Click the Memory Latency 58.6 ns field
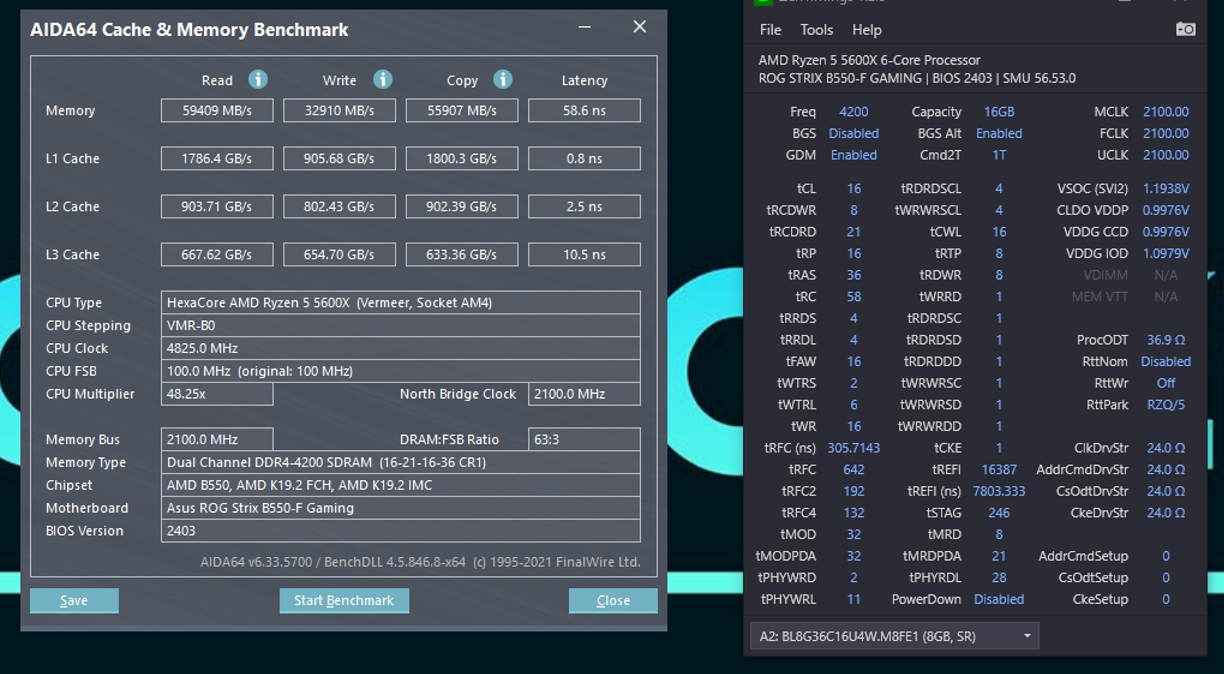The image size is (1224, 674). [x=584, y=111]
